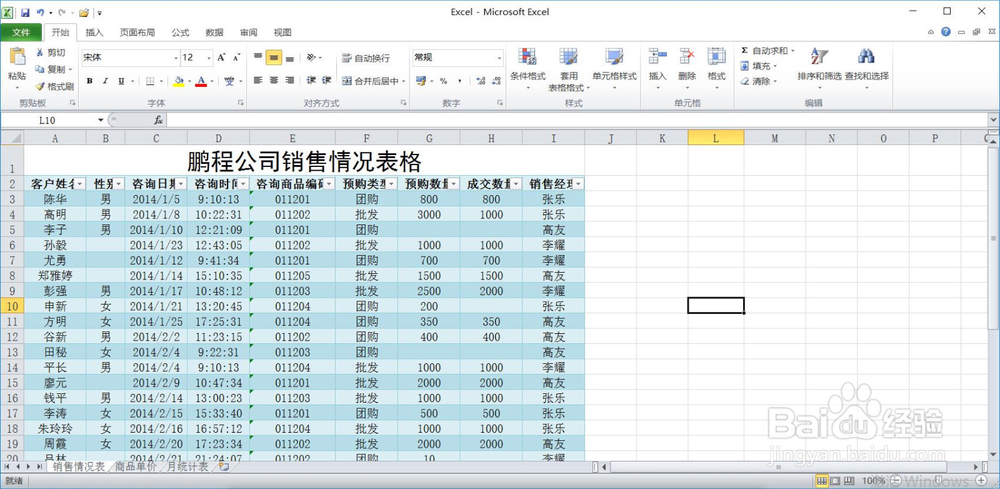1000x489 pixels.
Task: Expand the Name Box dropdown arrow
Action: click(x=101, y=120)
